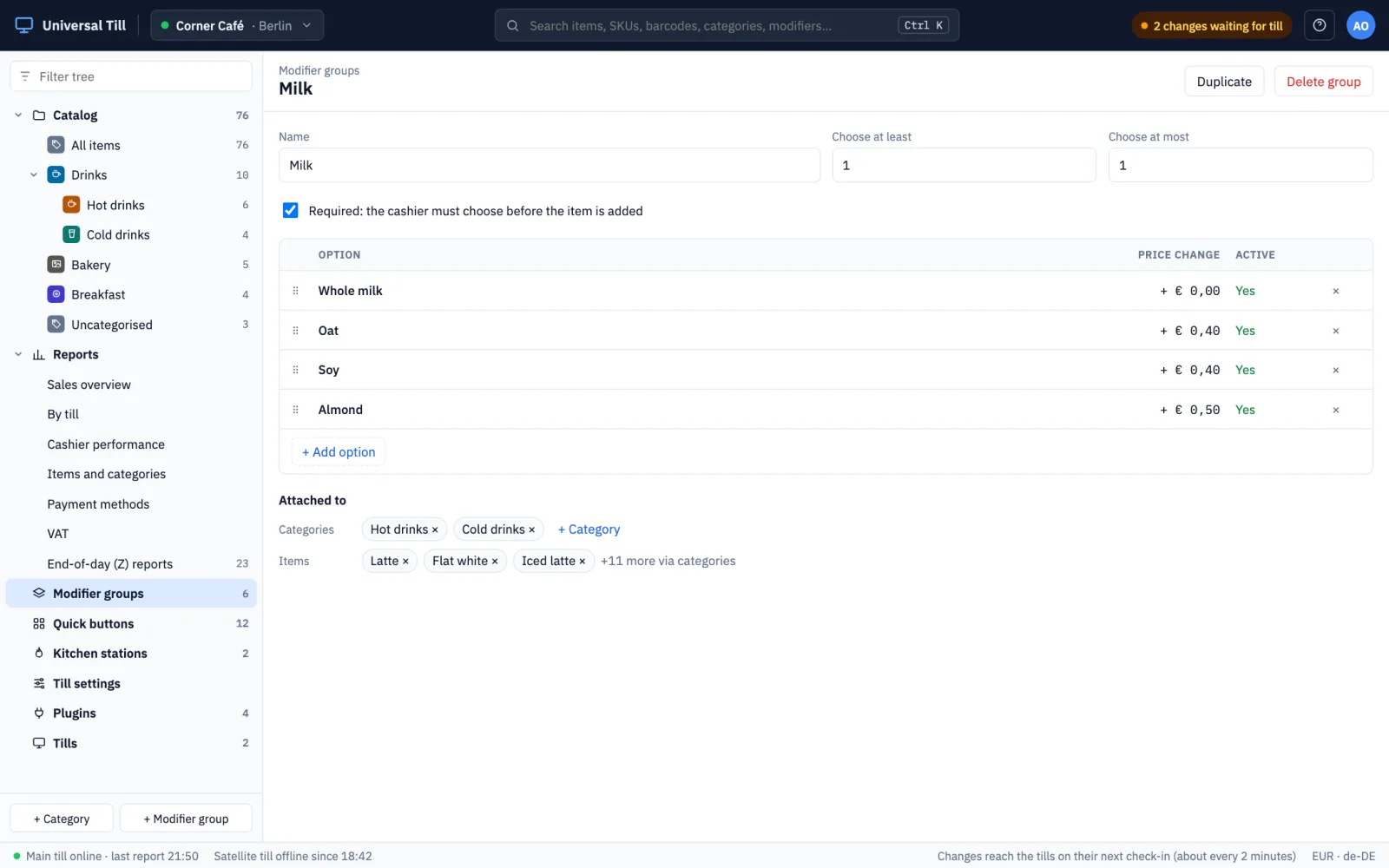
Task: Click the help icon in top bar
Action: (1319, 25)
